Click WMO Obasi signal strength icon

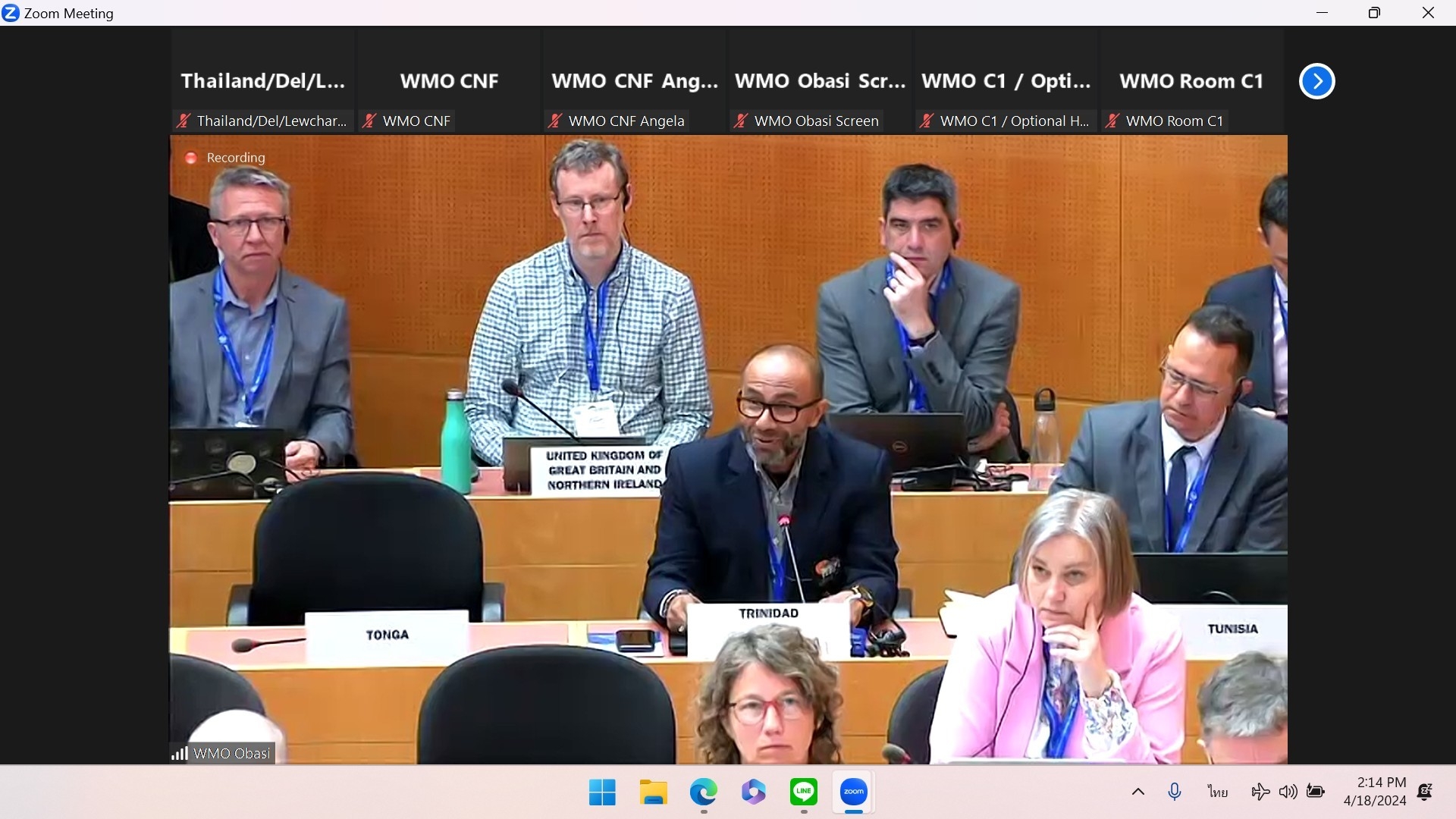click(180, 753)
